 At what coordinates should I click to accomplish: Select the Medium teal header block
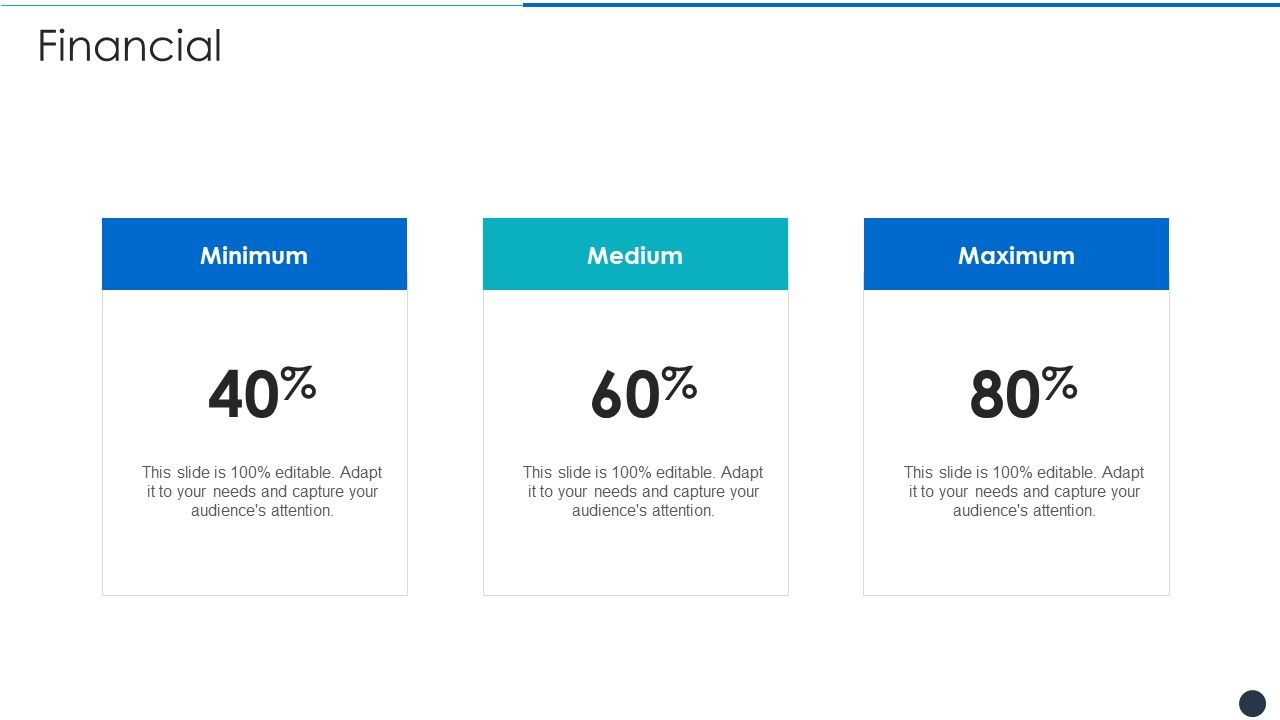tap(635, 254)
